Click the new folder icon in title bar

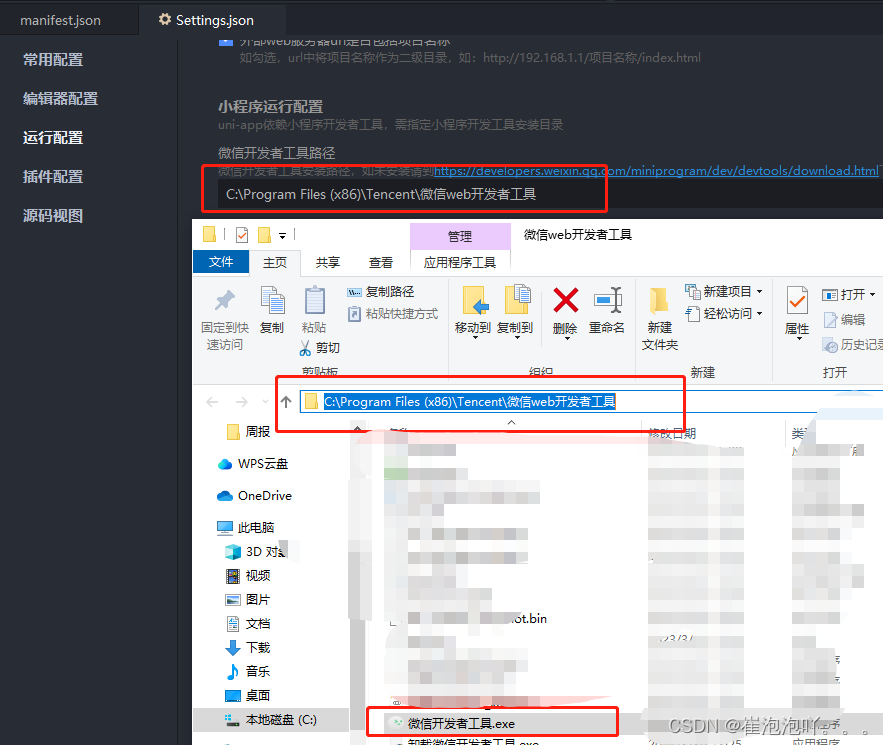tap(264, 234)
